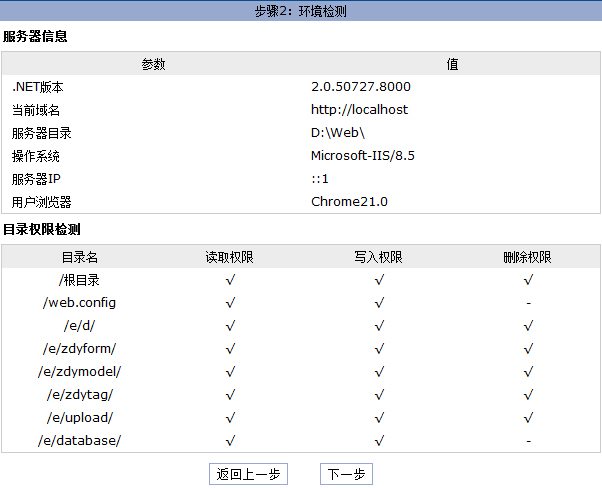This screenshot has width=602, height=488.
Task: Click the 读取权限 column header
Action: pos(229,257)
